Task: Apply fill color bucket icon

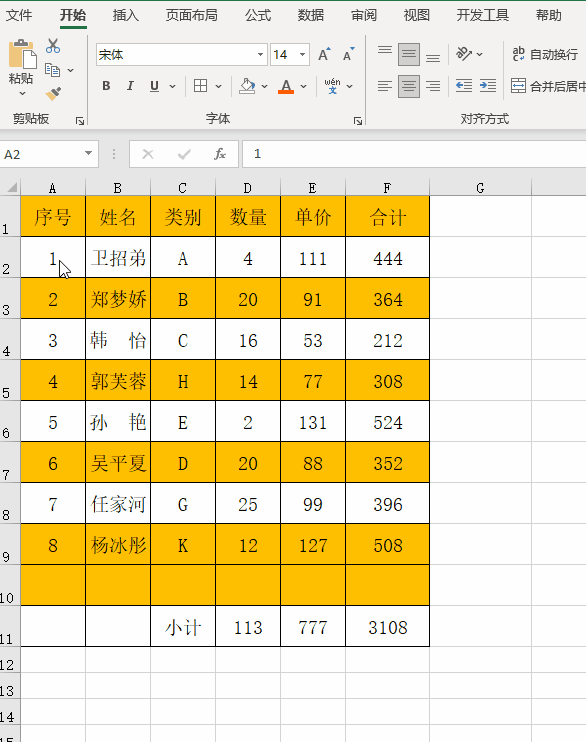Action: click(x=247, y=86)
